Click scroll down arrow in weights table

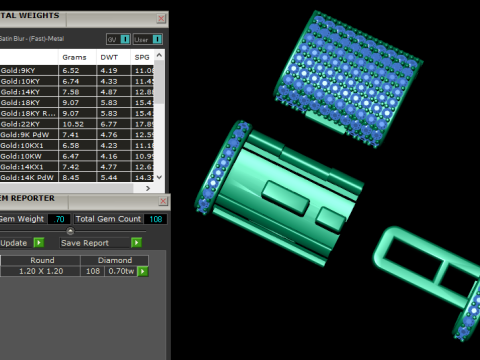[159, 177]
